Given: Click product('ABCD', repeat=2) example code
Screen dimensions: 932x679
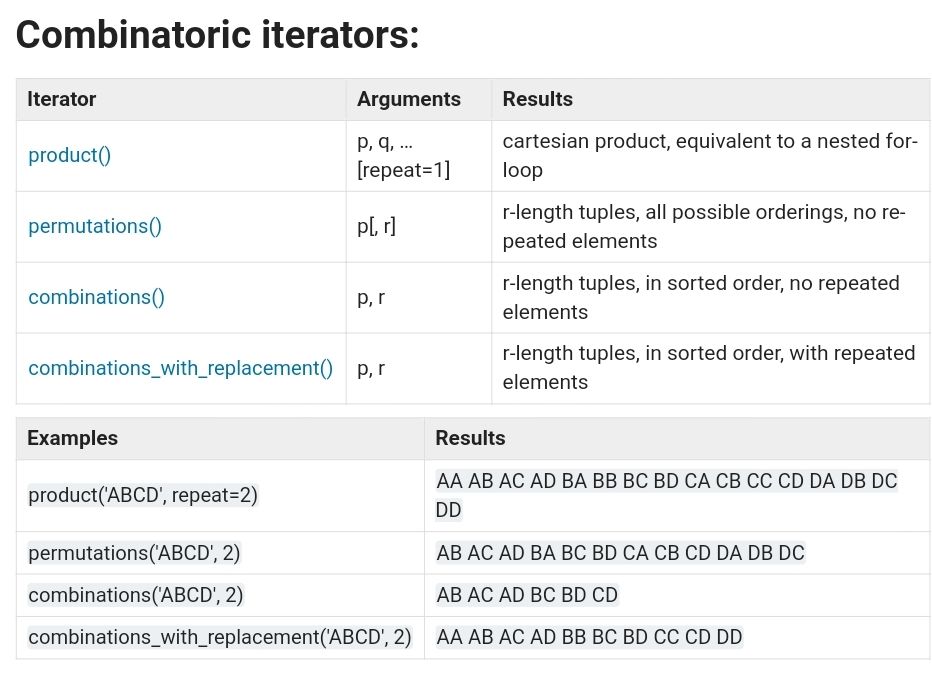Looking at the screenshot, I should [x=143, y=495].
